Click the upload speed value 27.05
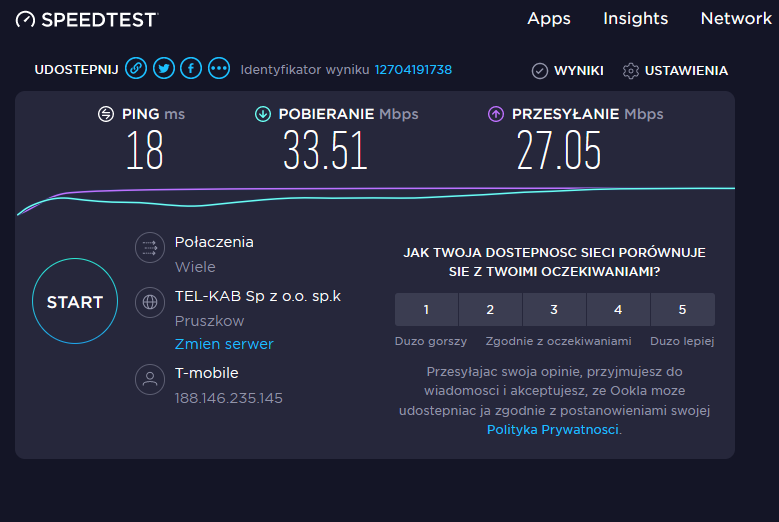Screen dimensions: 779x522 559,150
